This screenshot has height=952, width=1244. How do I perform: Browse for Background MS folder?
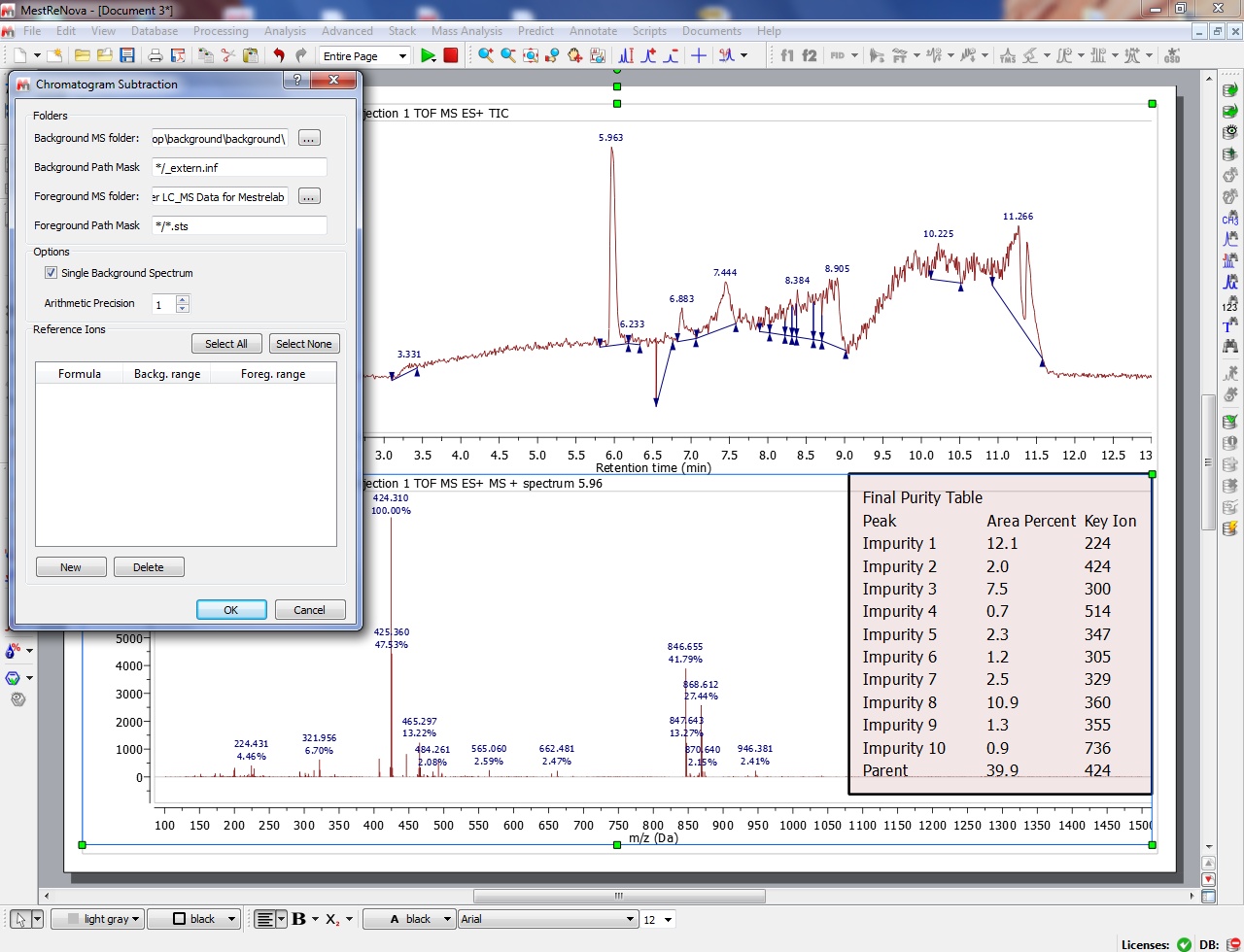click(x=309, y=139)
